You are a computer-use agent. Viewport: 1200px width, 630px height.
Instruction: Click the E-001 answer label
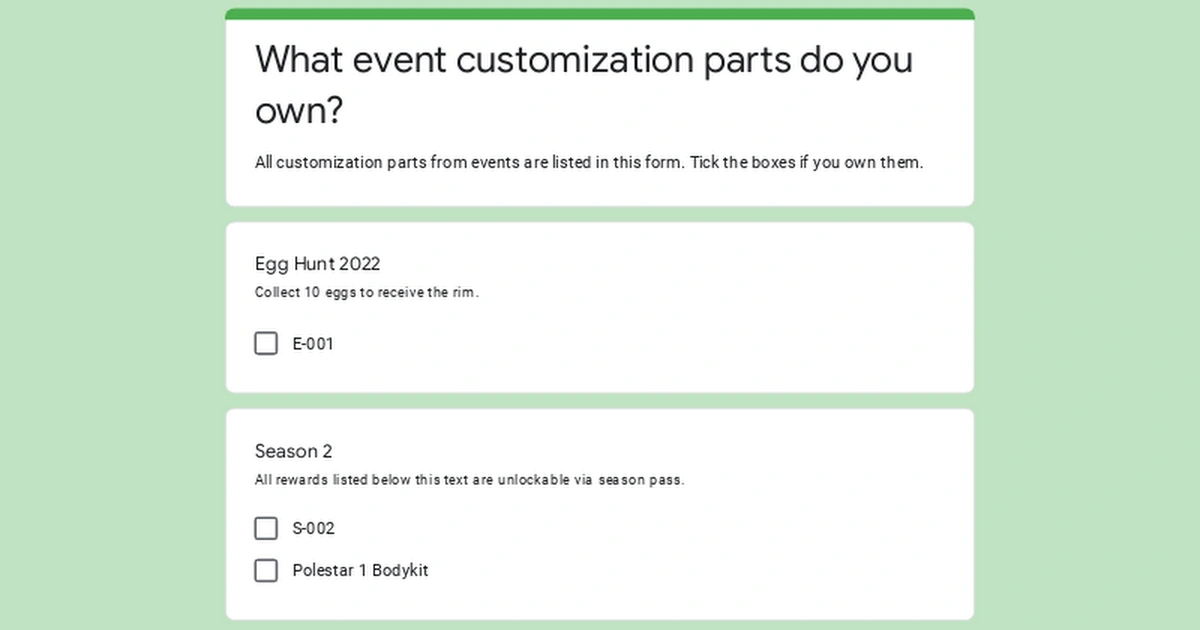click(313, 343)
